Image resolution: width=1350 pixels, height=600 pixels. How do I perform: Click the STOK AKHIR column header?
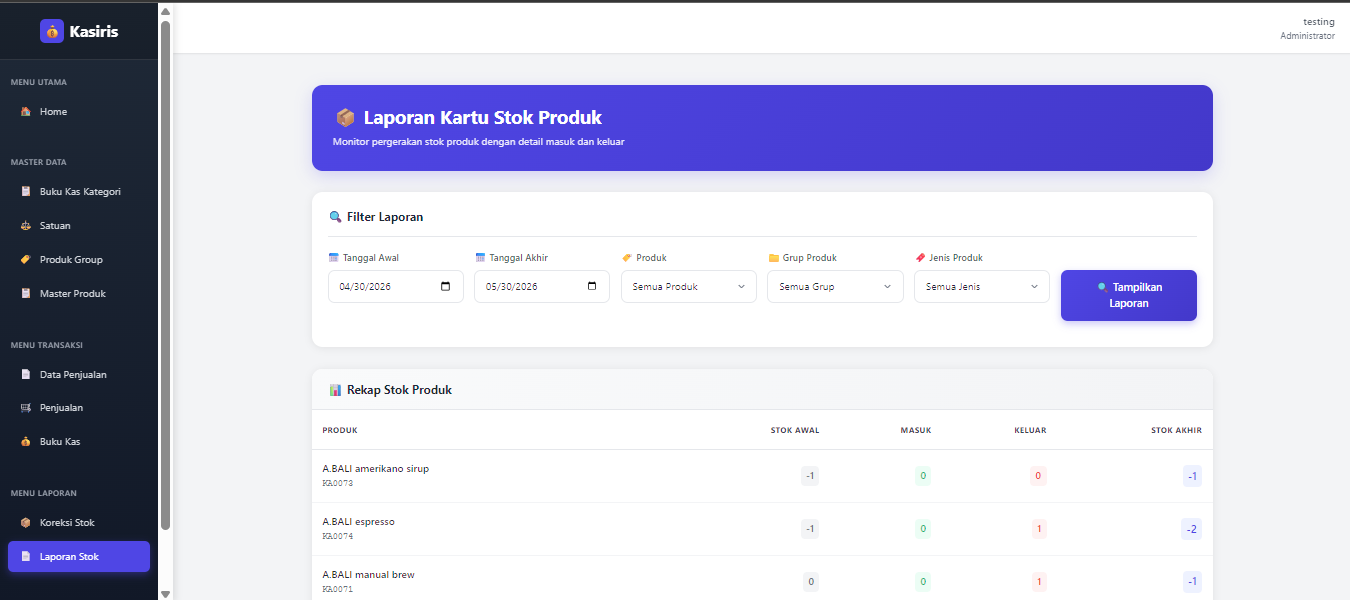click(x=1176, y=431)
